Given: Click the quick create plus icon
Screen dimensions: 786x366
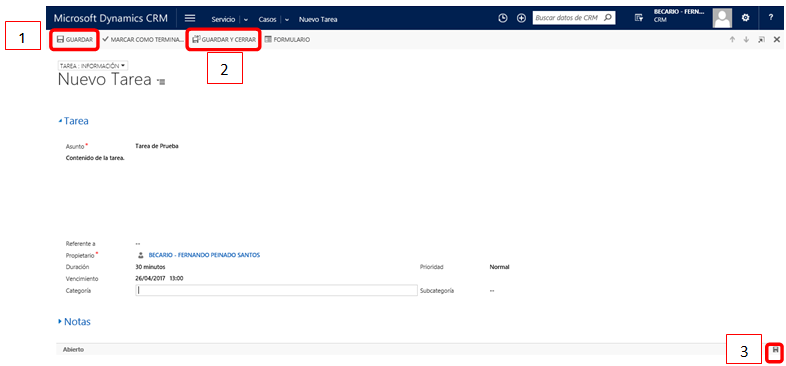Looking at the screenshot, I should [x=521, y=18].
